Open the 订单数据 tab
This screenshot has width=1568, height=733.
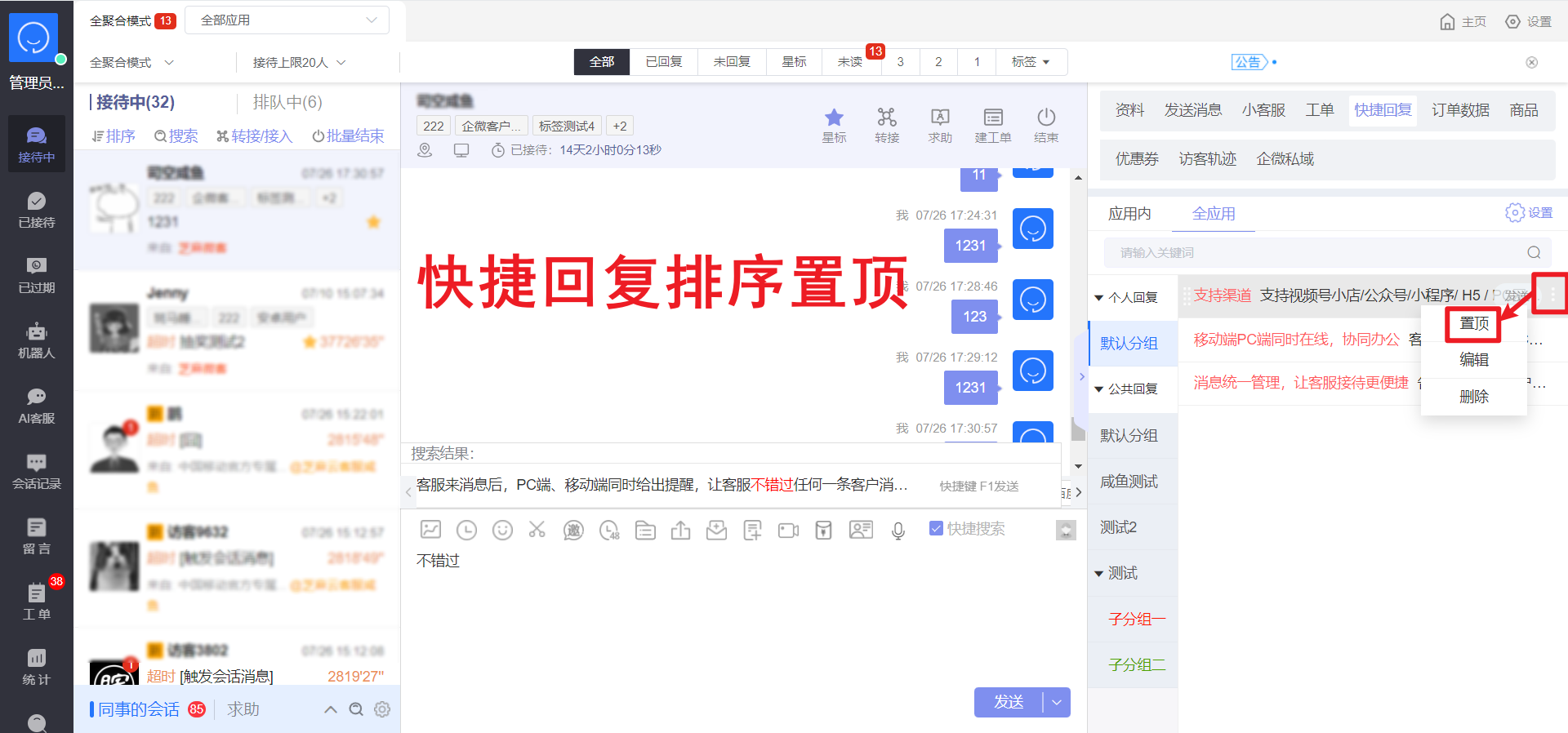point(1460,110)
